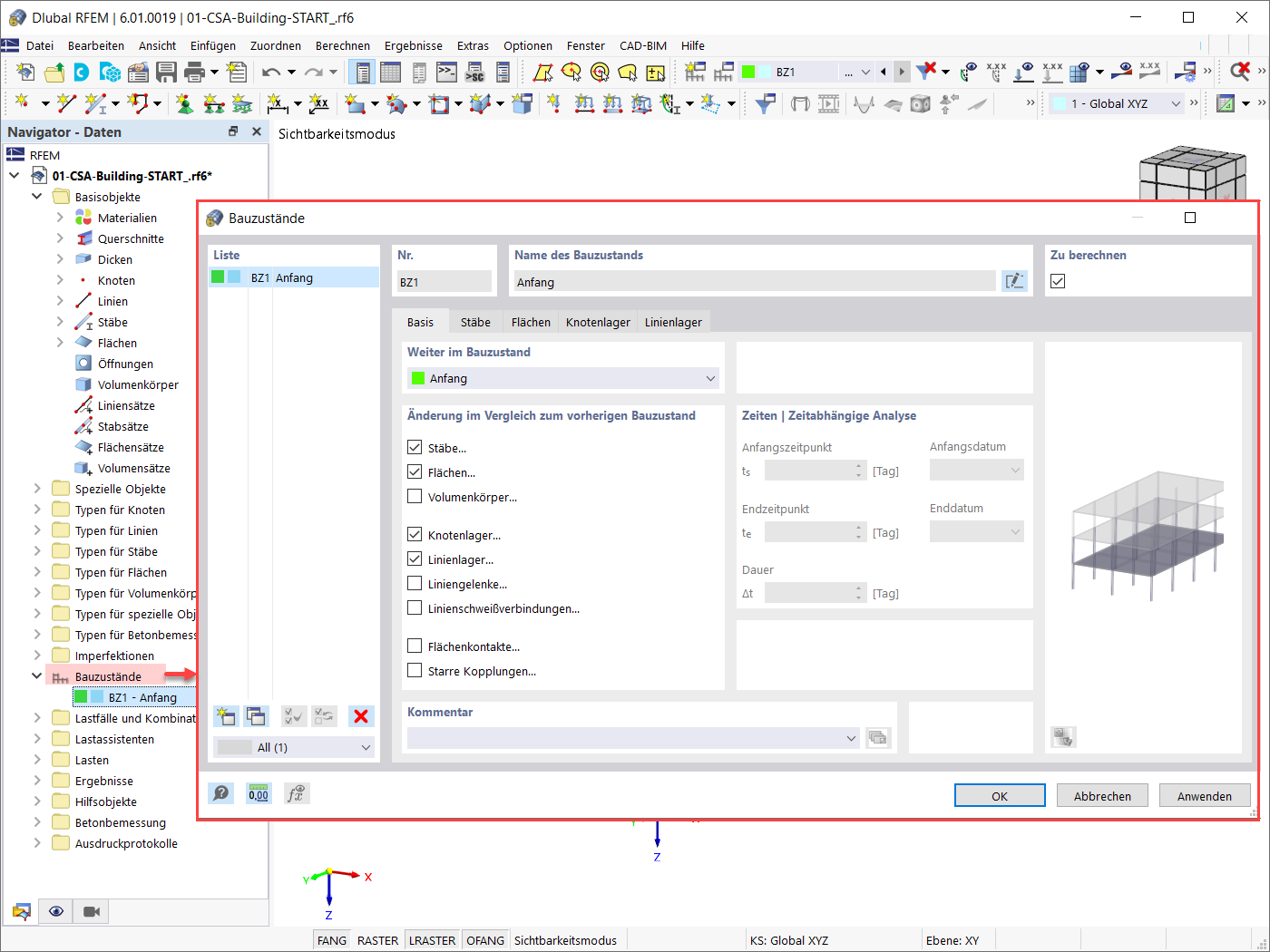Open the Berechnen menu

point(343,45)
